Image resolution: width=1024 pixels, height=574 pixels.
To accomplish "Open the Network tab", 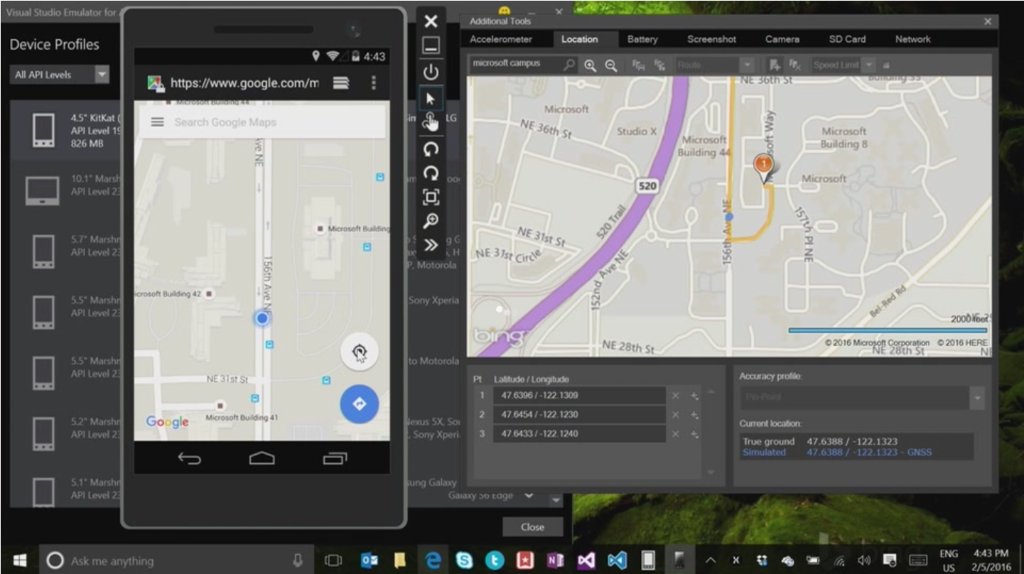I will click(913, 39).
